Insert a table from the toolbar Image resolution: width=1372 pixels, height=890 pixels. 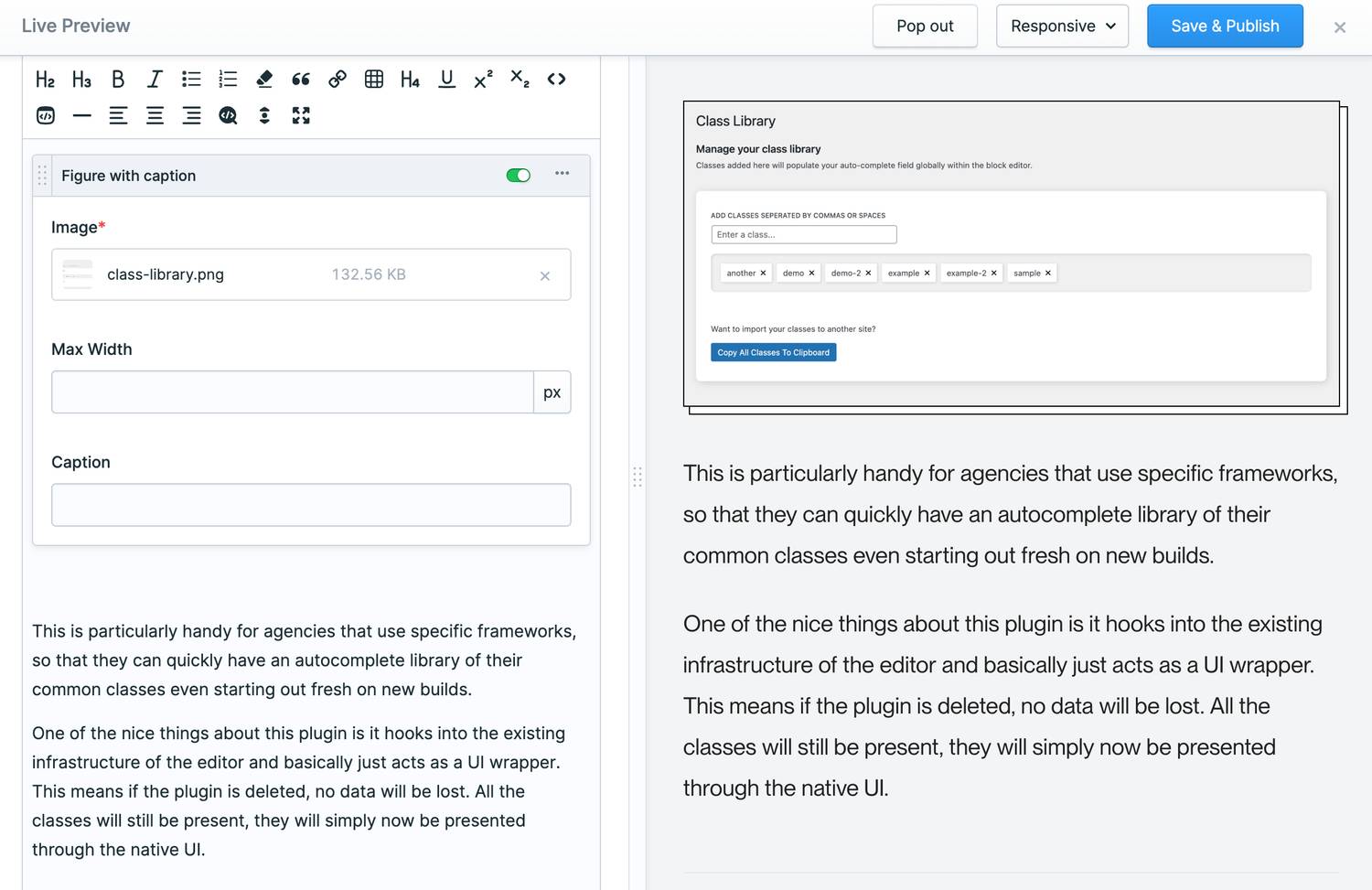point(374,80)
